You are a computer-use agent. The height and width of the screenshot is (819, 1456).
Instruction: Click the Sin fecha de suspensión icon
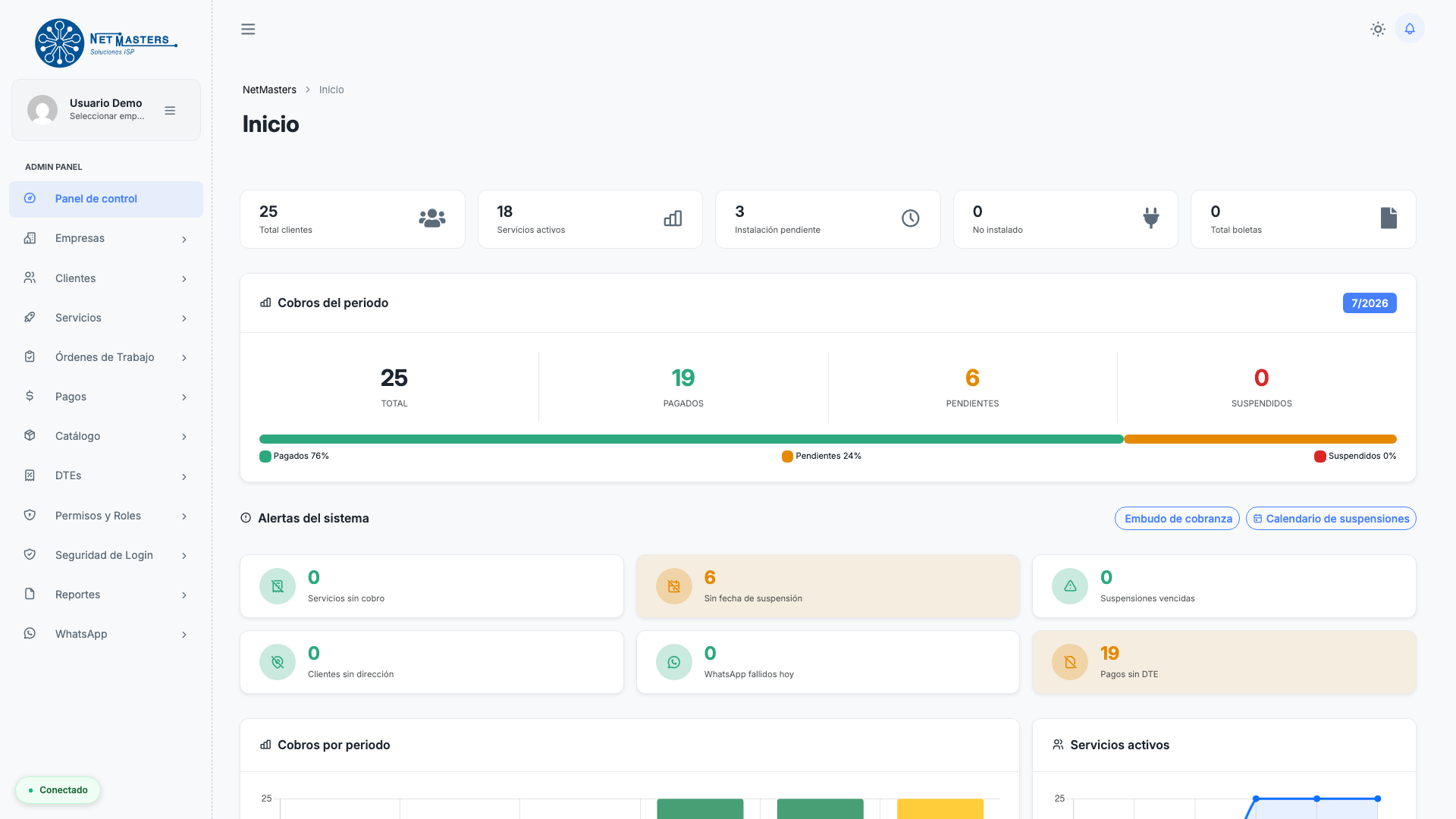point(673,586)
